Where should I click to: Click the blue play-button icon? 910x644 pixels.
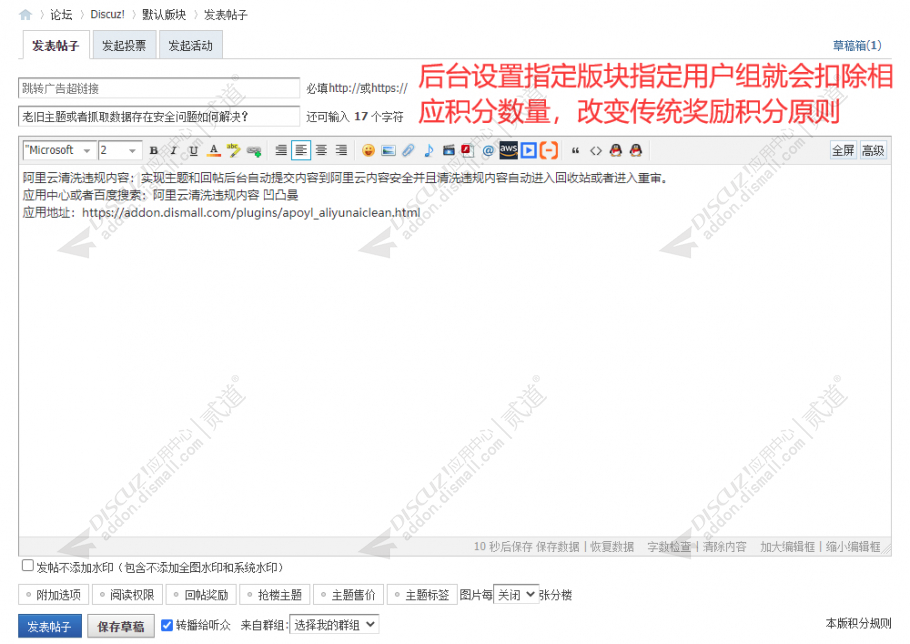pyautogui.click(x=528, y=151)
